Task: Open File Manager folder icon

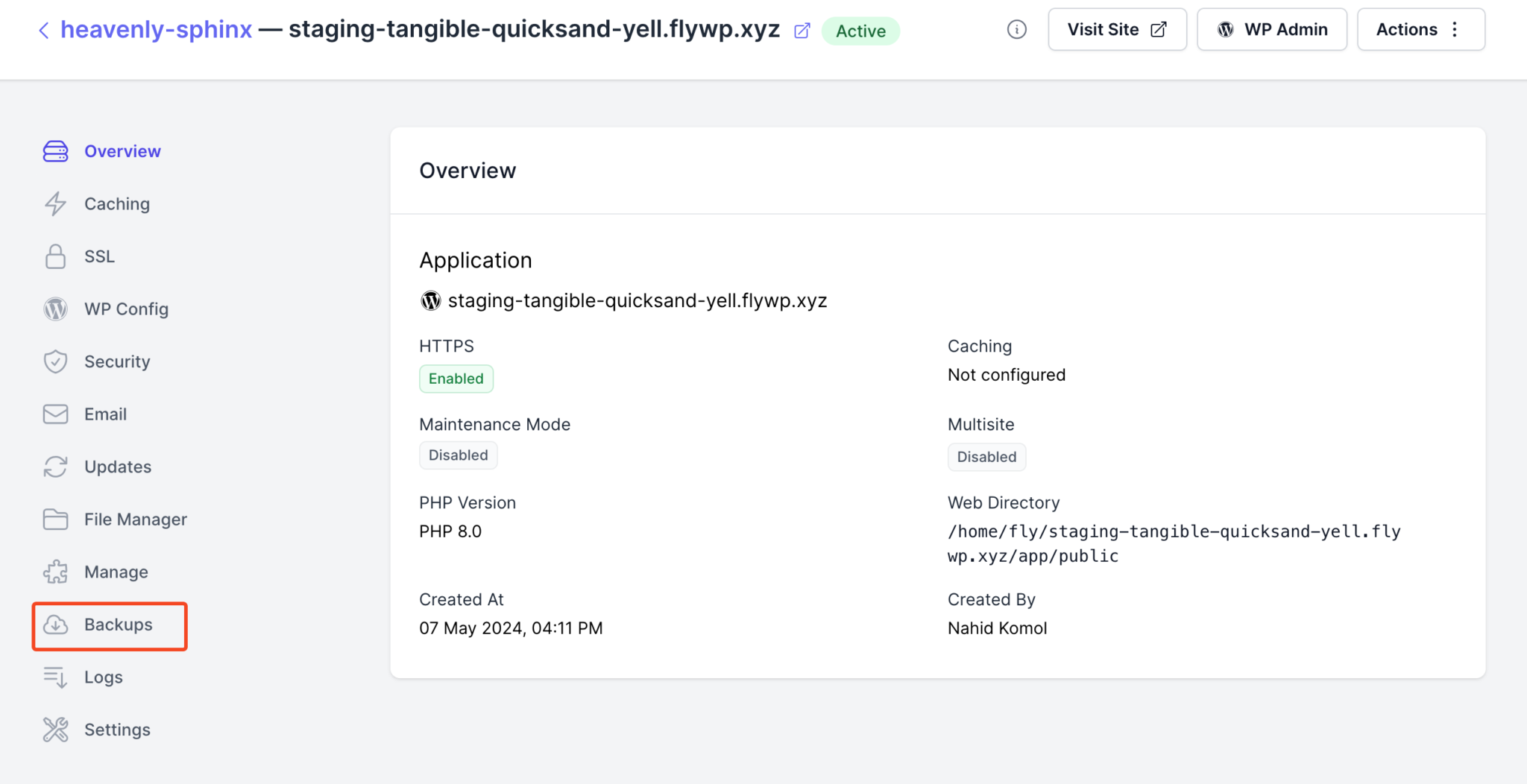Action: [55, 519]
